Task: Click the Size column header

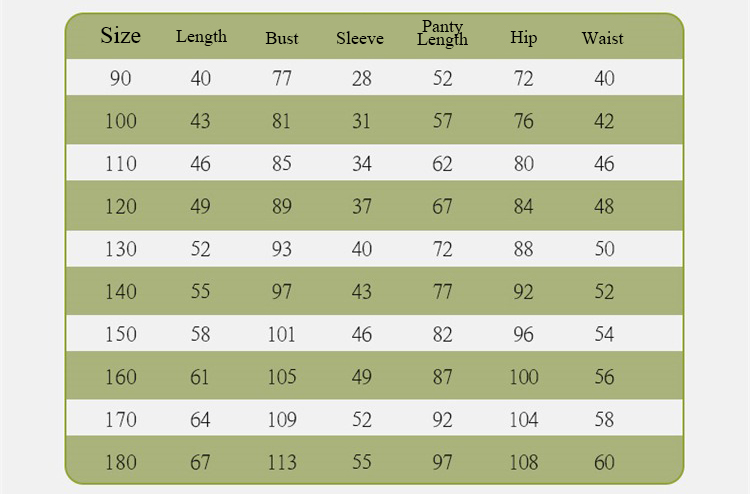Action: point(121,35)
